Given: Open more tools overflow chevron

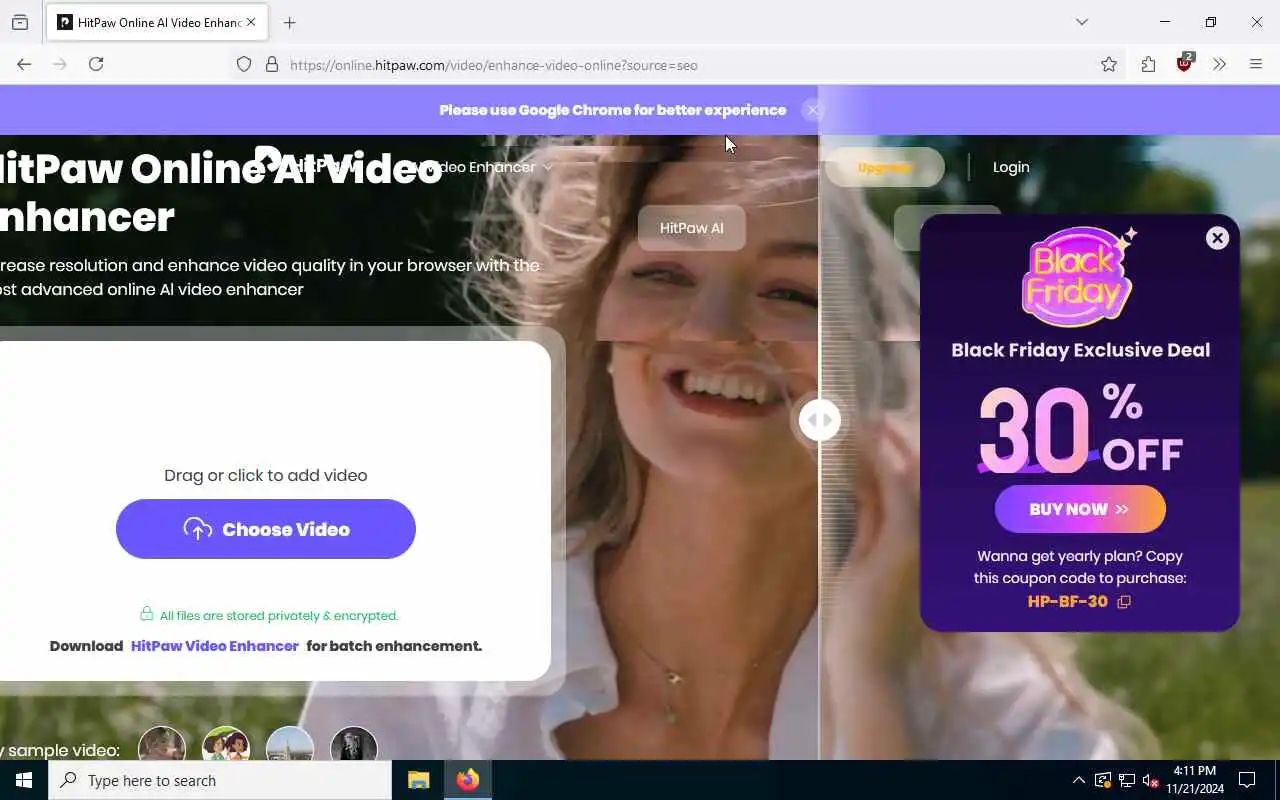Looking at the screenshot, I should pyautogui.click(x=1219, y=64).
